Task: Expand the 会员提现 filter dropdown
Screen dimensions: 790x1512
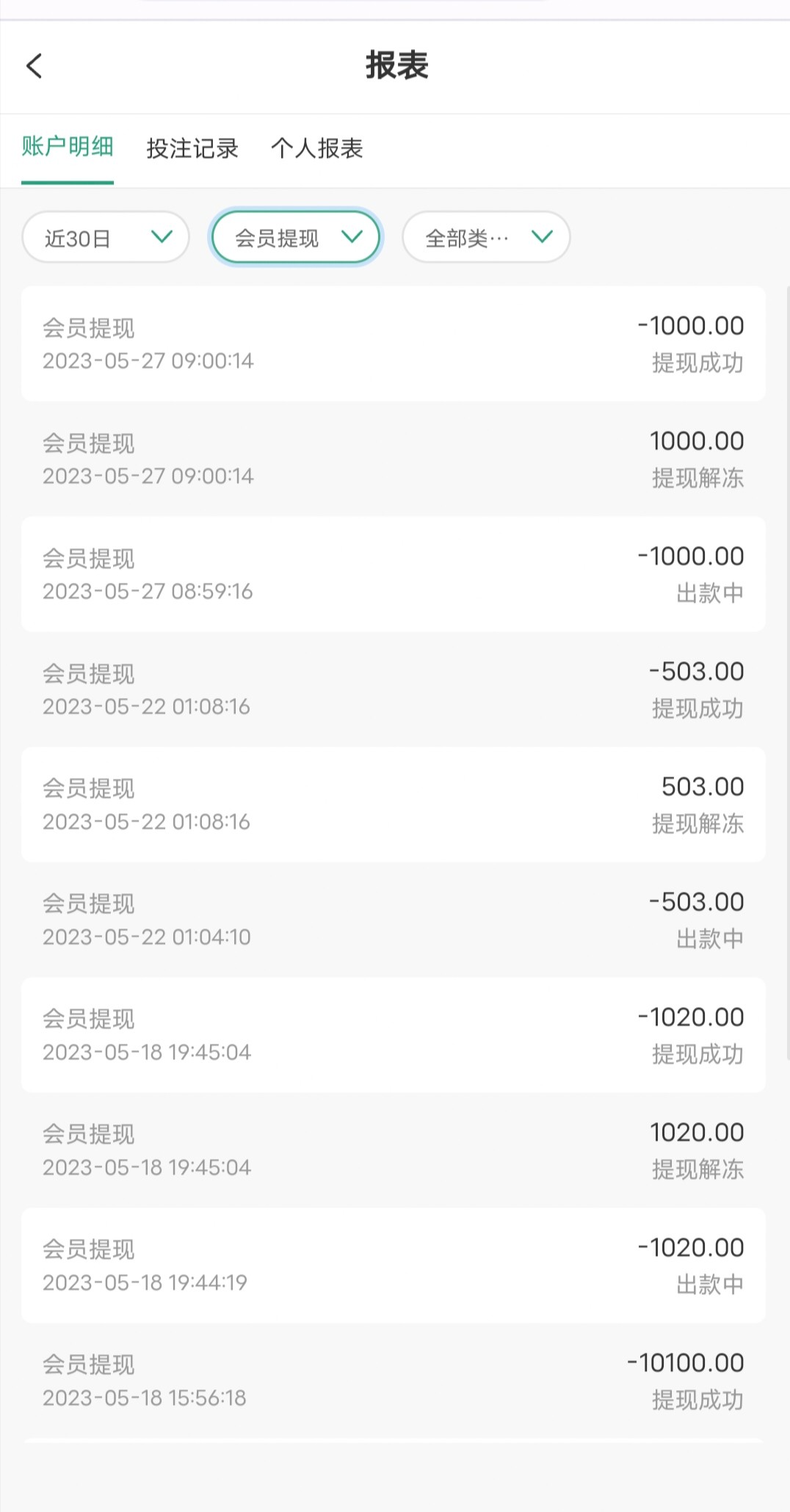Action: [296, 237]
